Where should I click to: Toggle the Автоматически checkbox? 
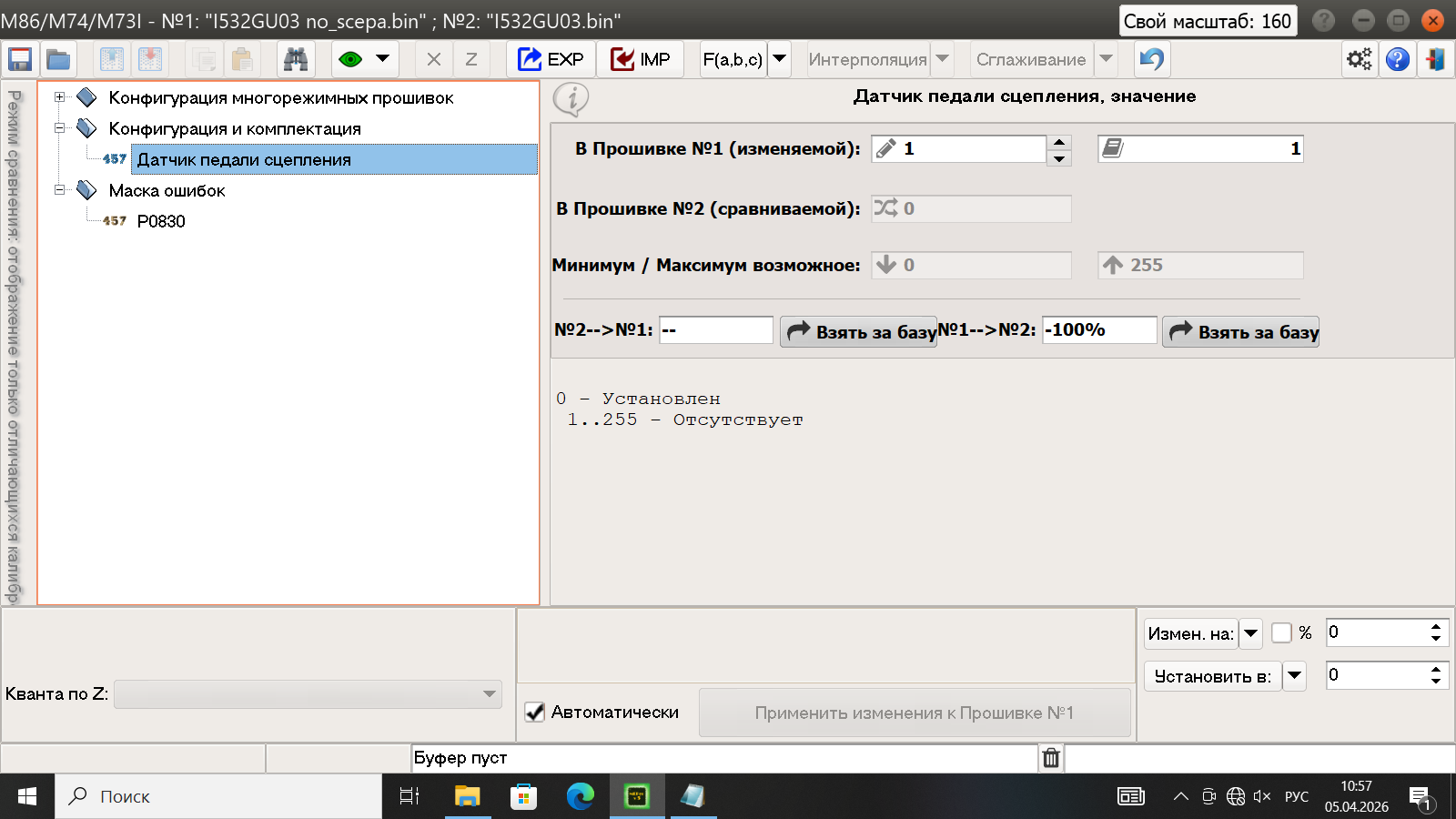point(535,713)
